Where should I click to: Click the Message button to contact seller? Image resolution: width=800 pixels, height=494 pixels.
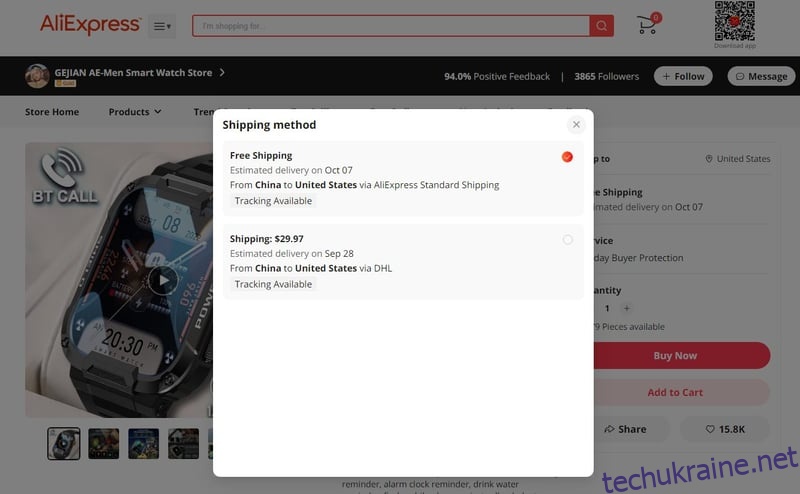(761, 76)
